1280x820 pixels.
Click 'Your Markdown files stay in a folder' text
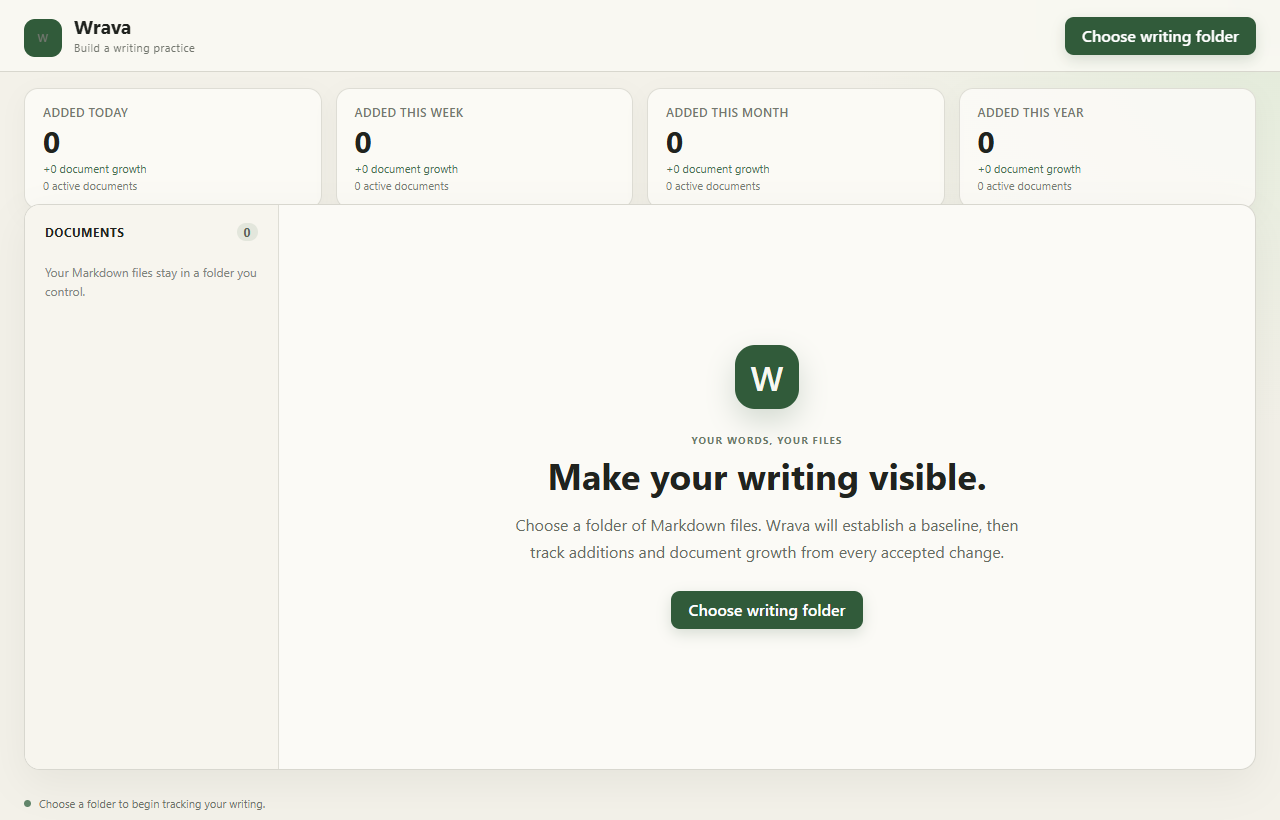tap(151, 282)
